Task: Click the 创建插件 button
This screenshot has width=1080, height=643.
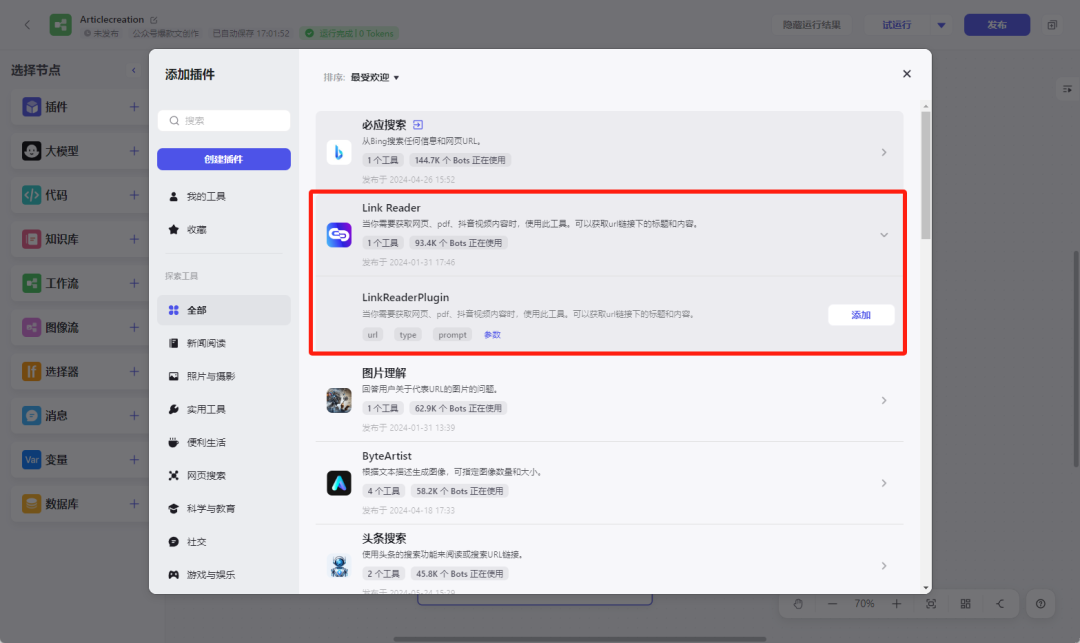Action: pos(223,159)
